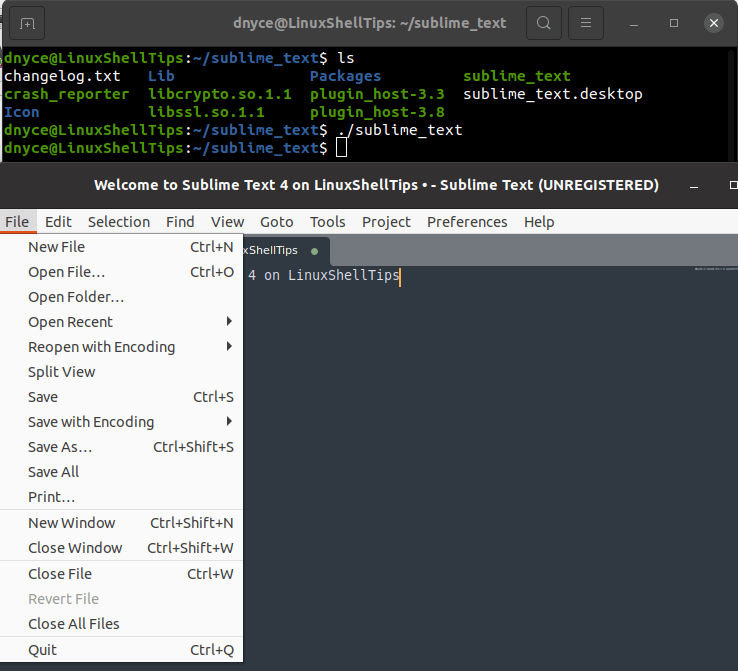Maximize the terminal window
738x671 pixels.
coord(674,23)
